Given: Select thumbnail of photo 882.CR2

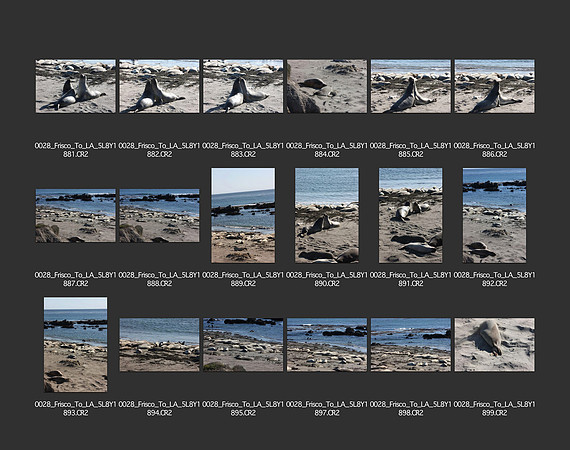Looking at the screenshot, I should tap(159, 86).
